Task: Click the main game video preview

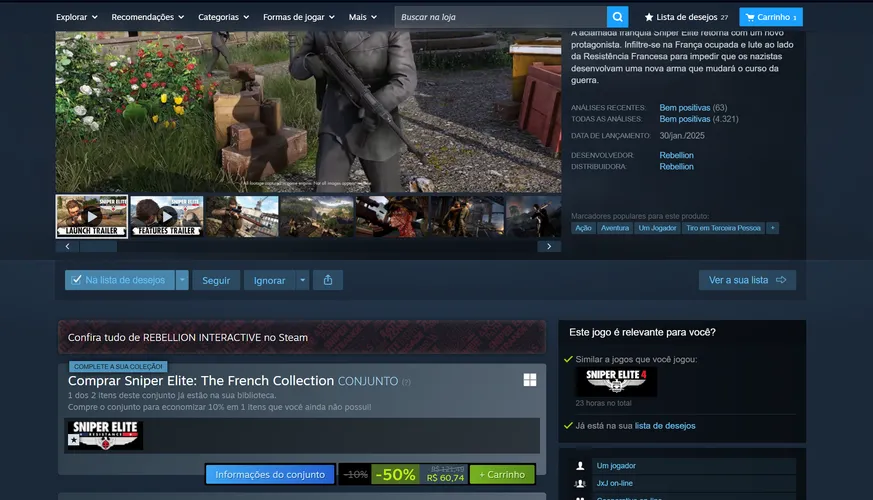Action: (x=308, y=111)
